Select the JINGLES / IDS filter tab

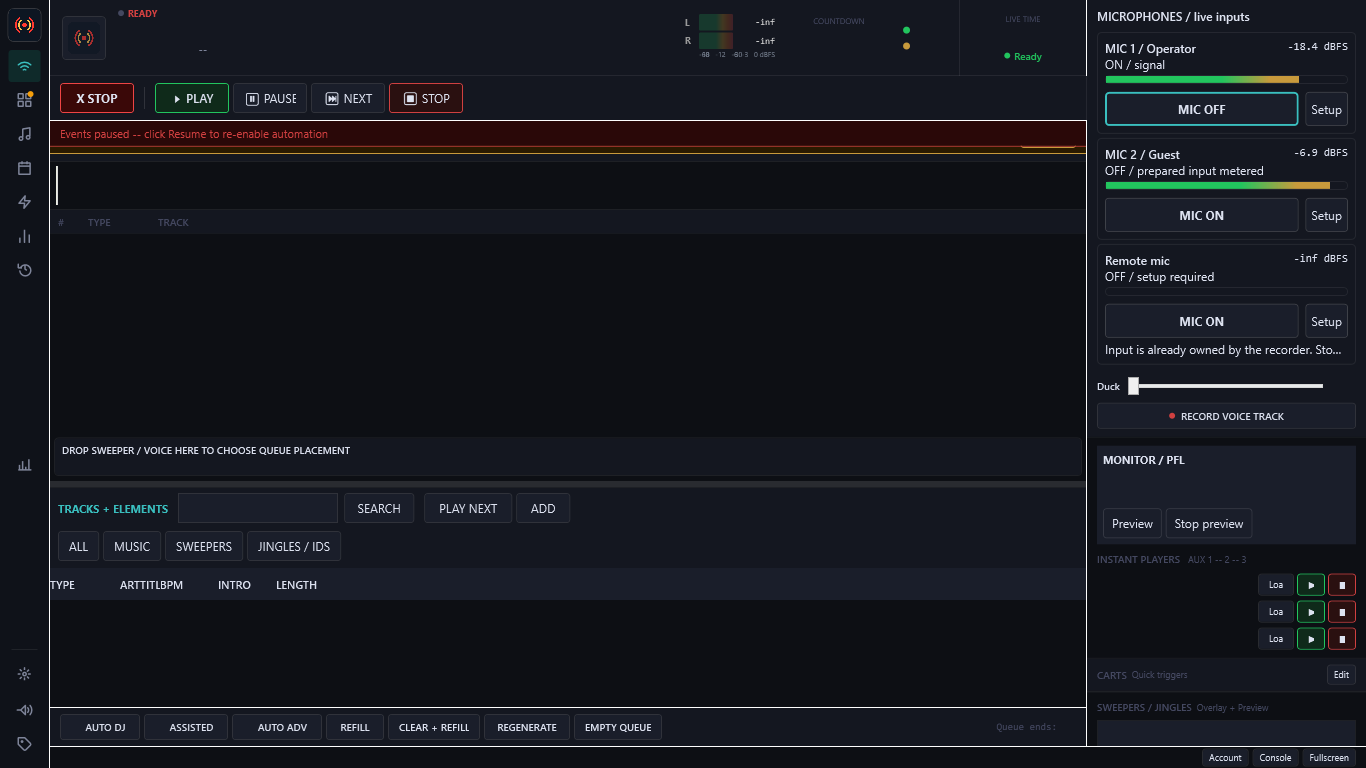point(294,546)
